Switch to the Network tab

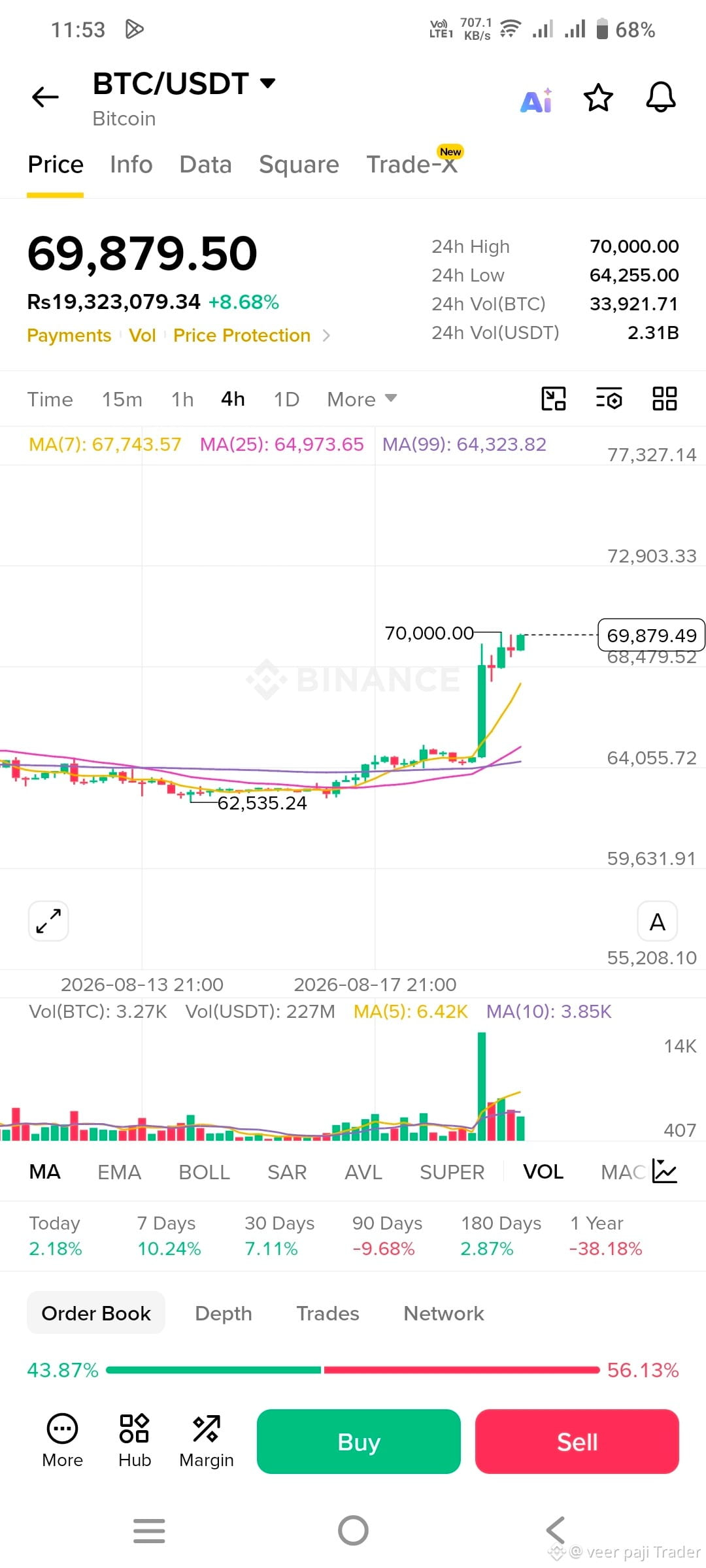(x=444, y=1313)
